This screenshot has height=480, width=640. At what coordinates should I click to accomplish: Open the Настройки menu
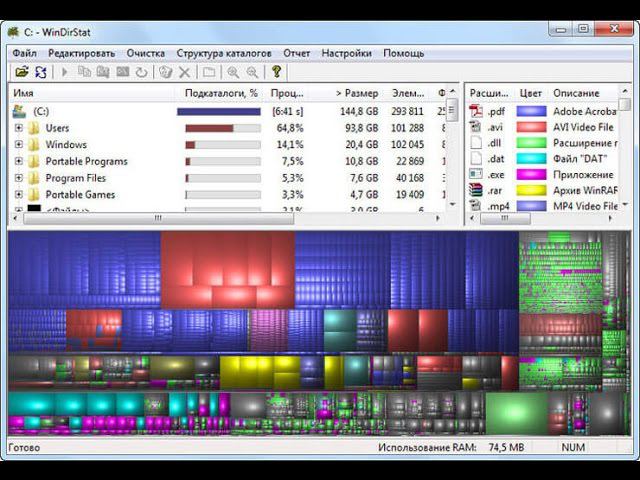(x=347, y=53)
